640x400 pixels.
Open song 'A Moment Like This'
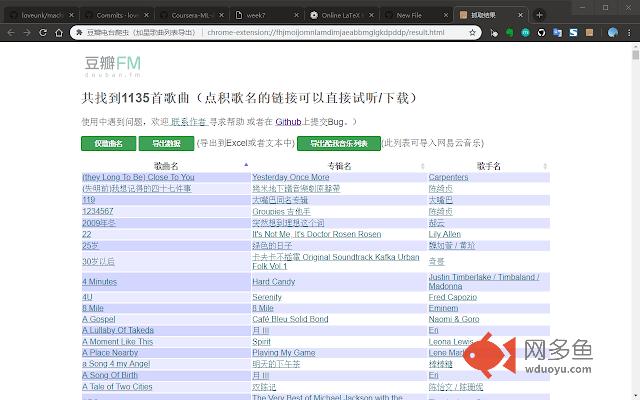[x=118, y=342]
